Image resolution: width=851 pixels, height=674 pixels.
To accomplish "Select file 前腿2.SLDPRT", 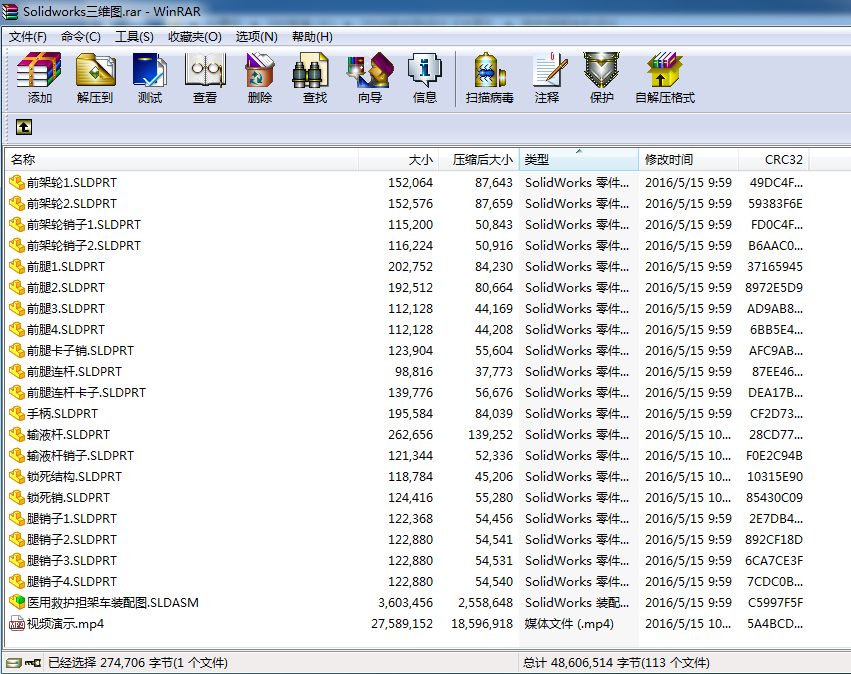I will (66, 288).
